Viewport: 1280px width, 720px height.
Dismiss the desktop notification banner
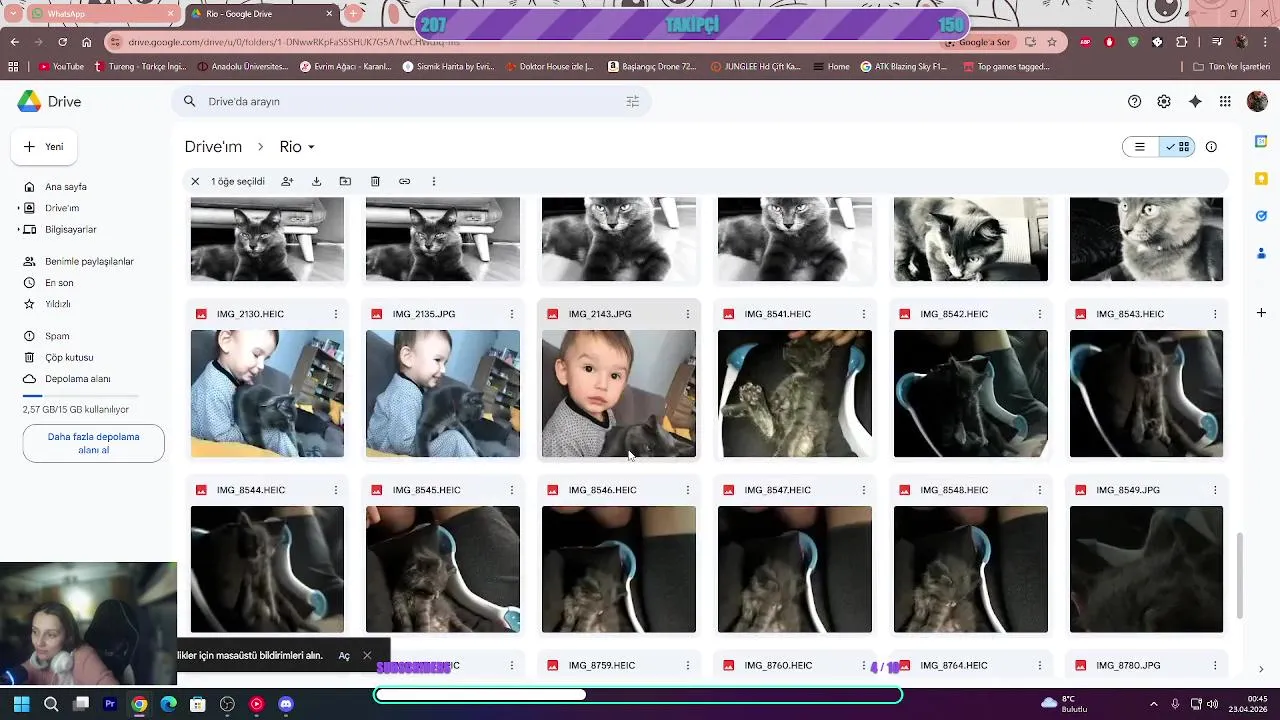(367, 656)
